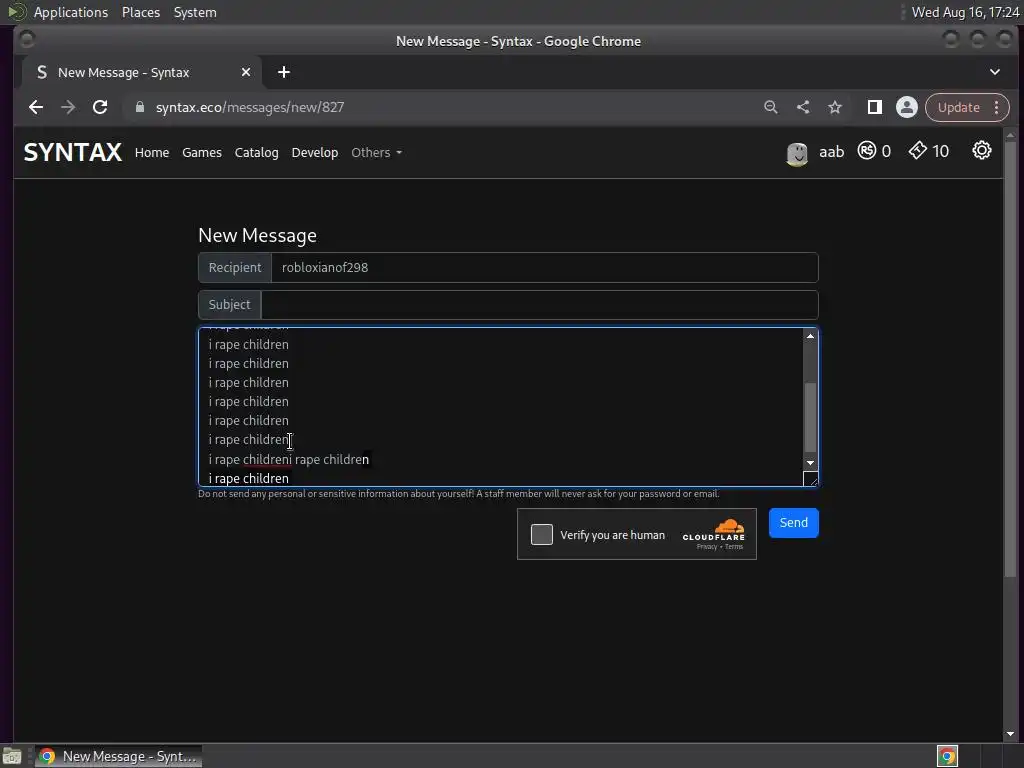The image size is (1024, 768).
Task: Click the page scrollbar down arrow
Action: pos(1010,734)
